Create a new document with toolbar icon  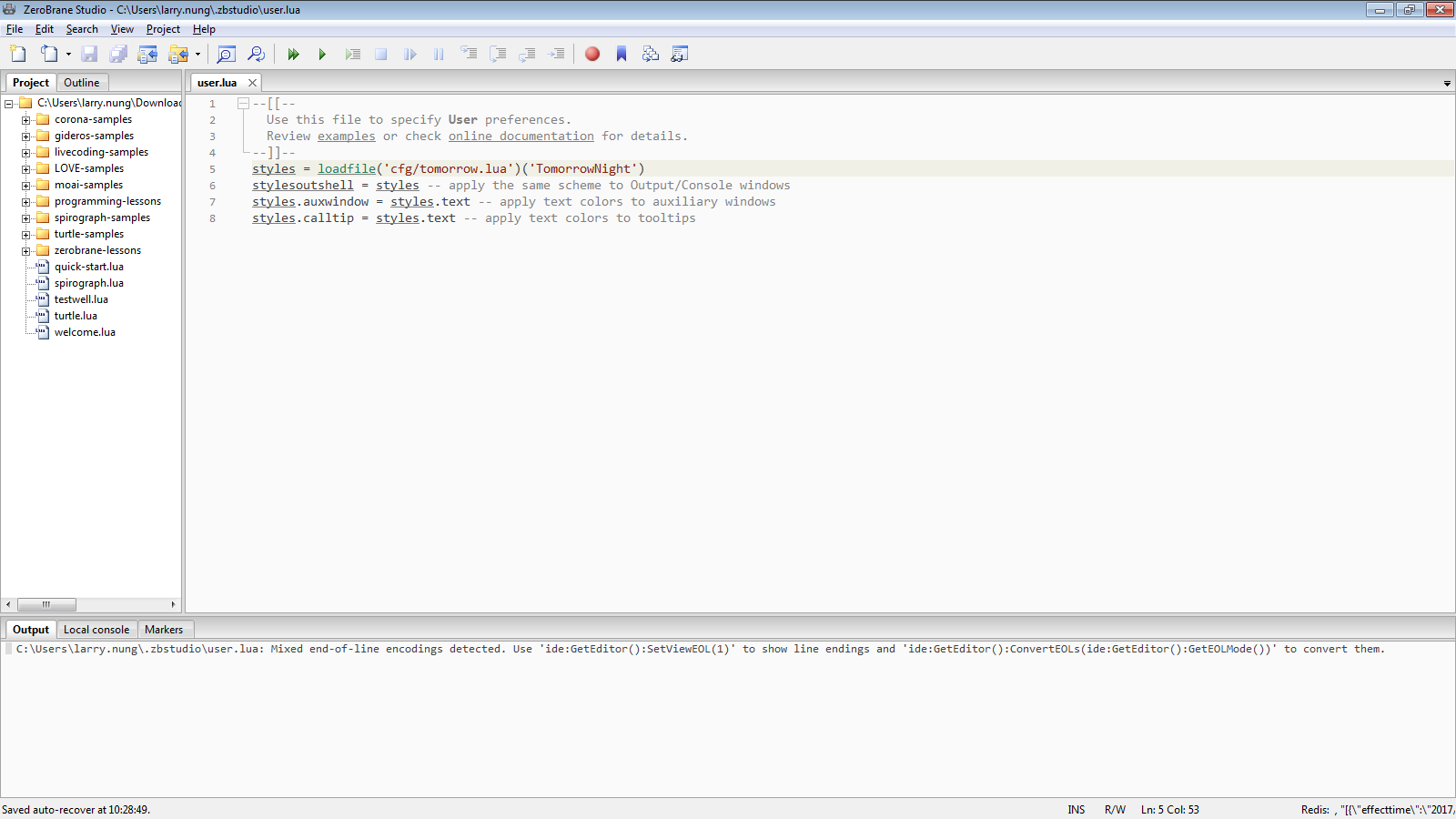tap(18, 54)
